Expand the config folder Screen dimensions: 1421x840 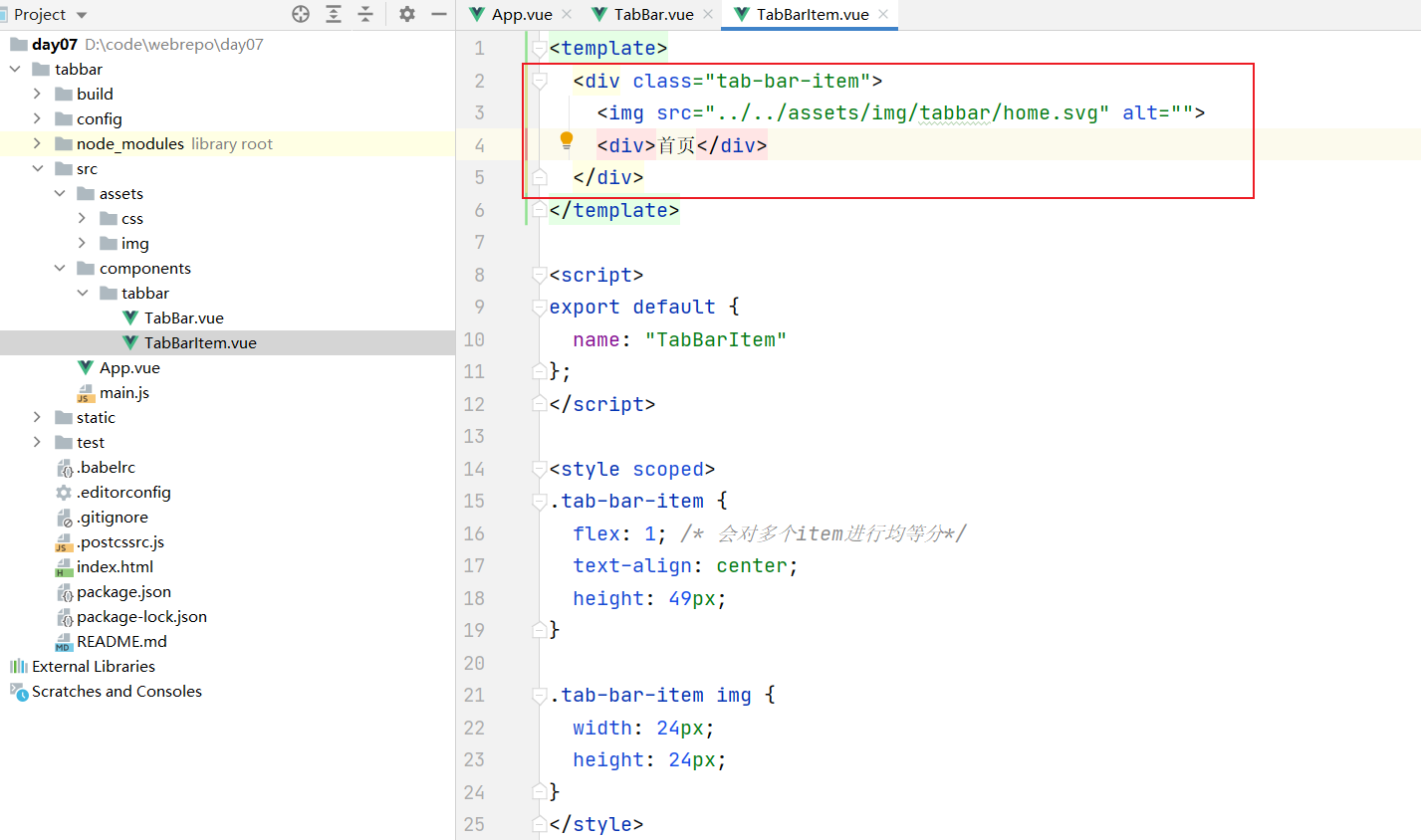[37, 118]
